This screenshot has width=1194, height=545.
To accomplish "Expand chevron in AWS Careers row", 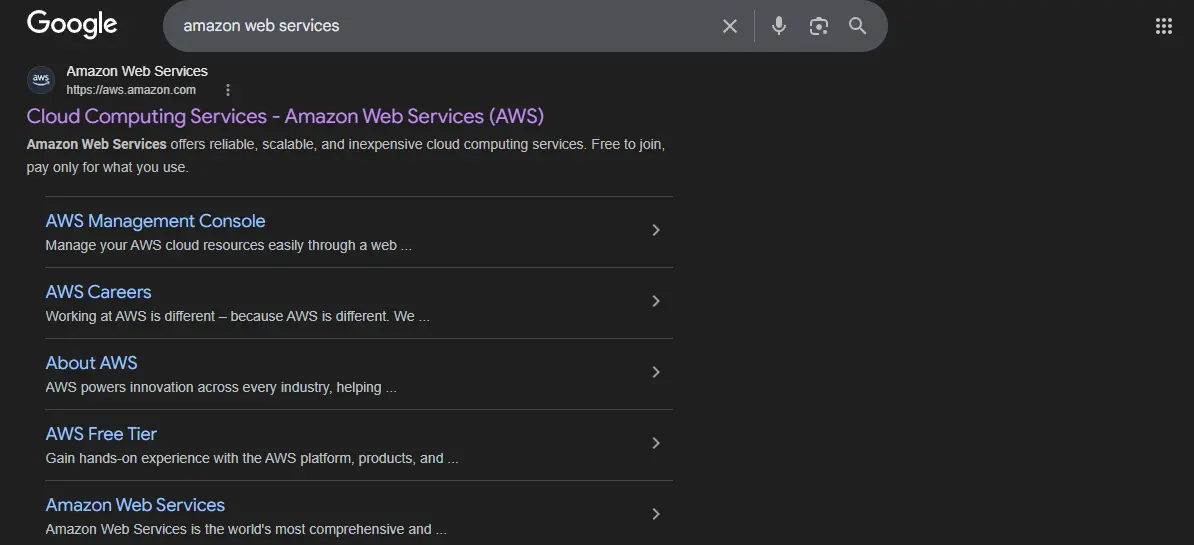I will click(x=656, y=301).
